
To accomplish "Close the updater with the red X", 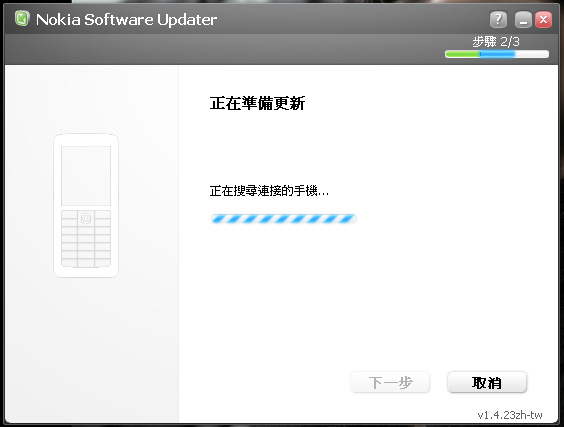I will pyautogui.click(x=543, y=19).
